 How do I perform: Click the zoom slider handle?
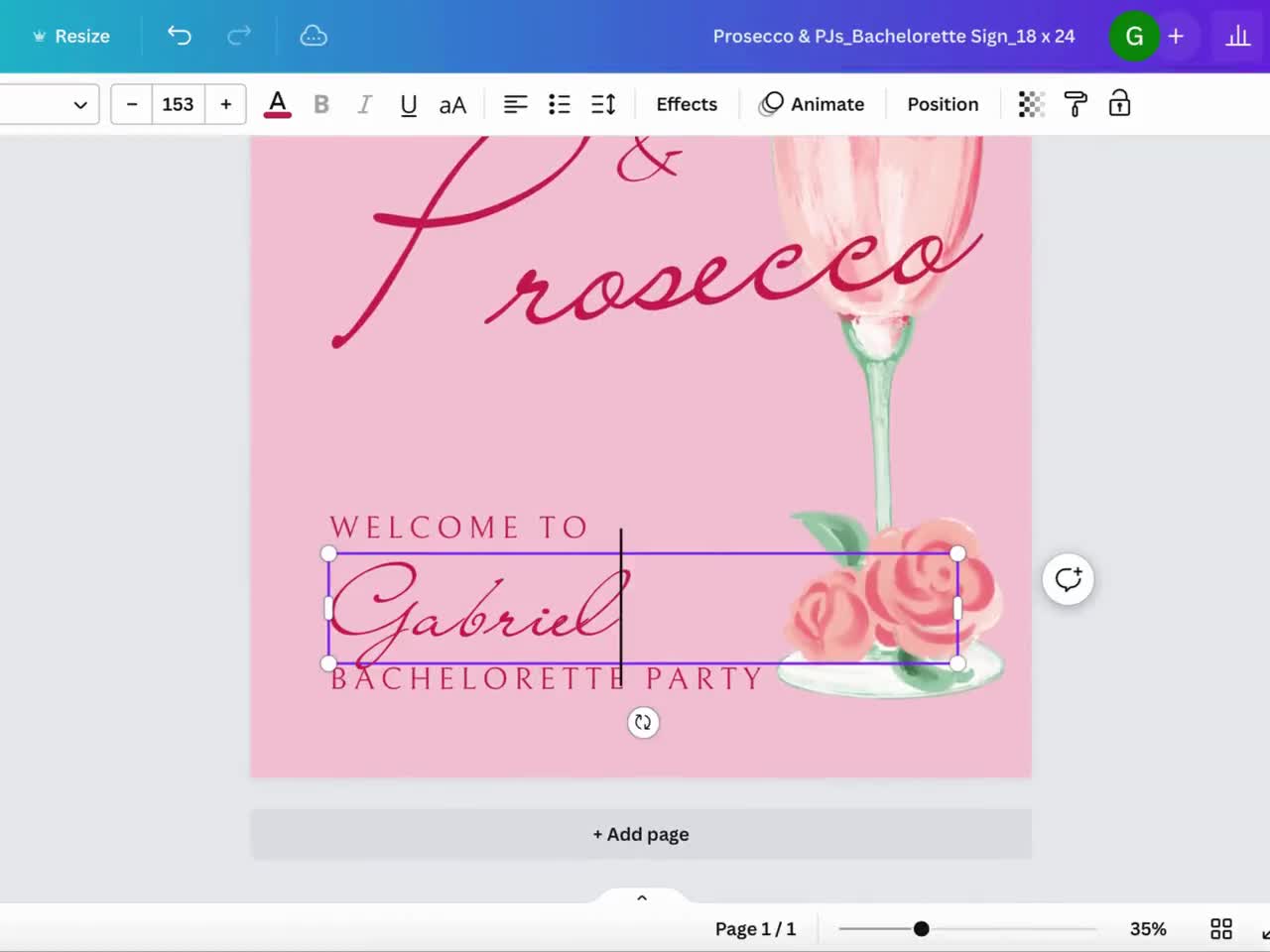coord(922,929)
